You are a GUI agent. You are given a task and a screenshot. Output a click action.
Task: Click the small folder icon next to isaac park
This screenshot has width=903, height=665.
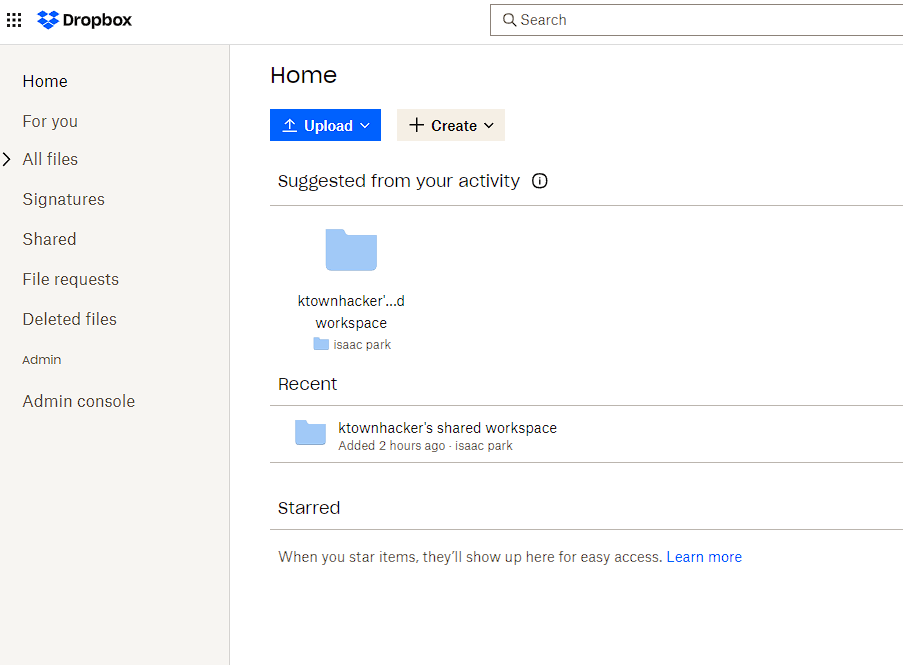(320, 344)
